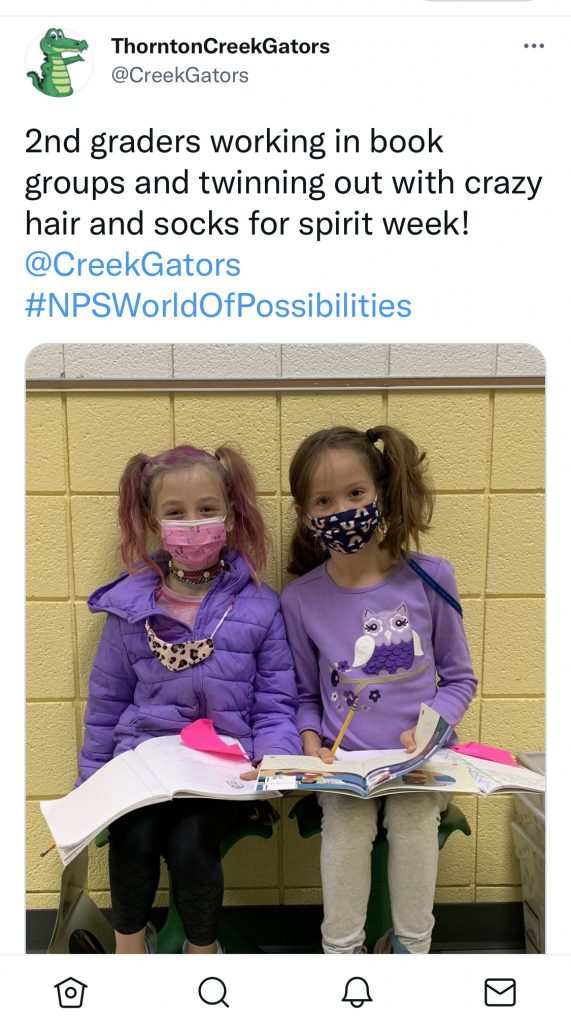Screen dimensions: 571x1024
Task: Click the green gator profile avatar
Action: click(59, 62)
